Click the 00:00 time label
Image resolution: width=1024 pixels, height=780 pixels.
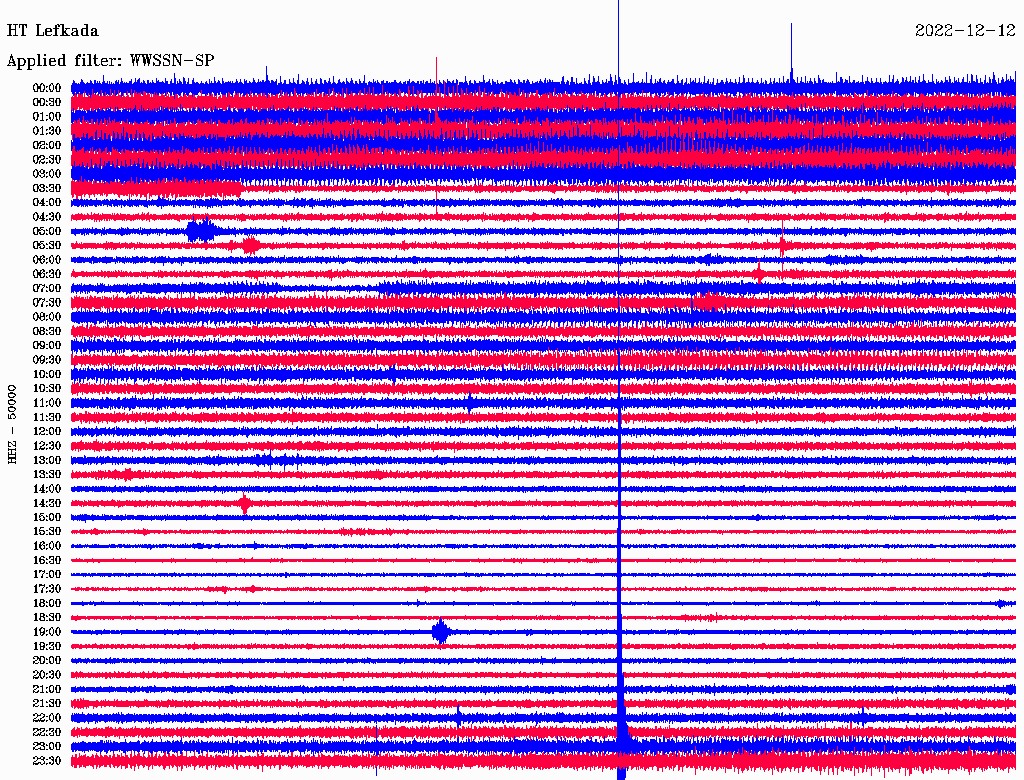pyautogui.click(x=47, y=88)
